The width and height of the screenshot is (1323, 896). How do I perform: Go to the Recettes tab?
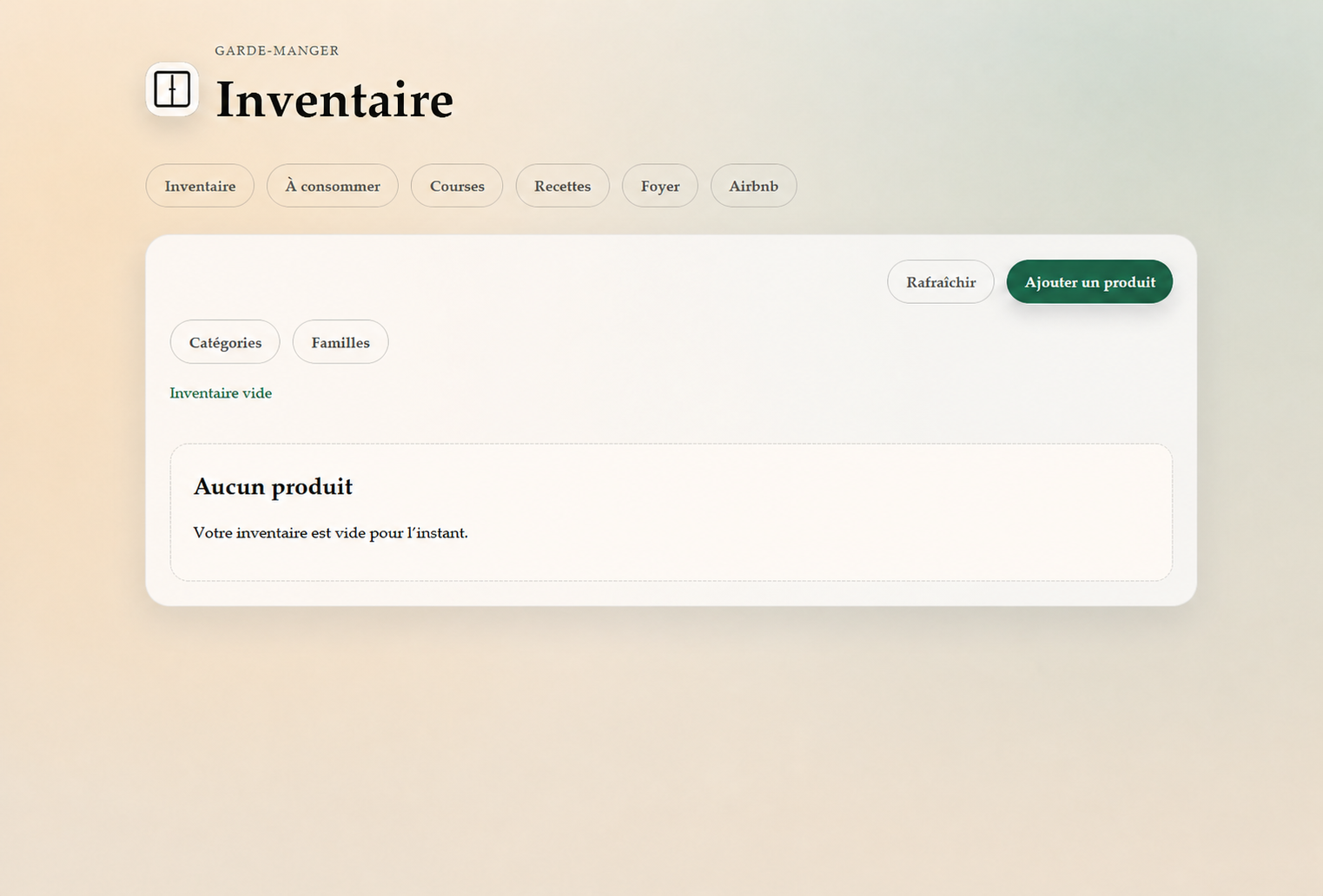pyautogui.click(x=563, y=186)
